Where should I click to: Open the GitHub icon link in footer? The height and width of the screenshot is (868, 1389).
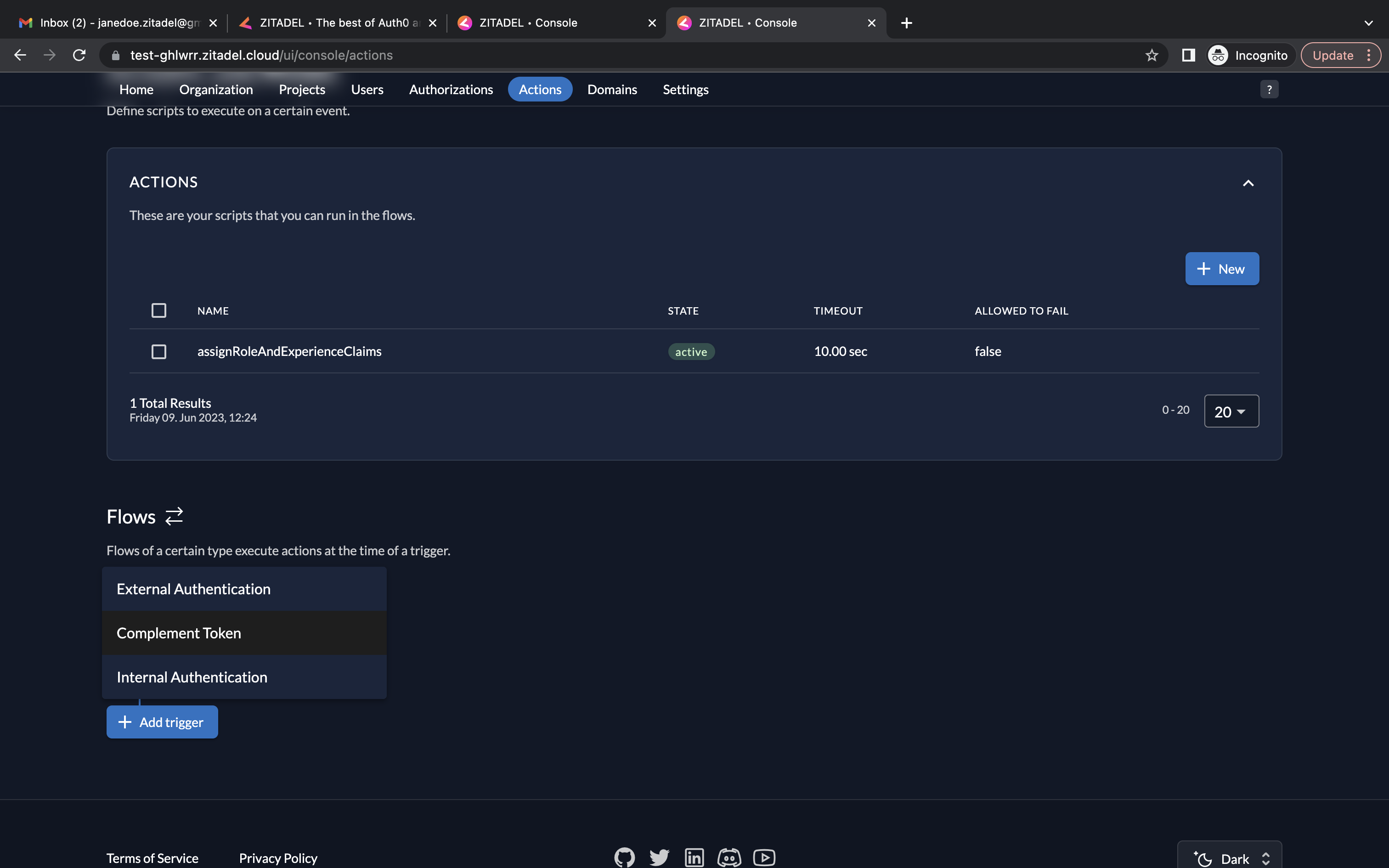(625, 857)
